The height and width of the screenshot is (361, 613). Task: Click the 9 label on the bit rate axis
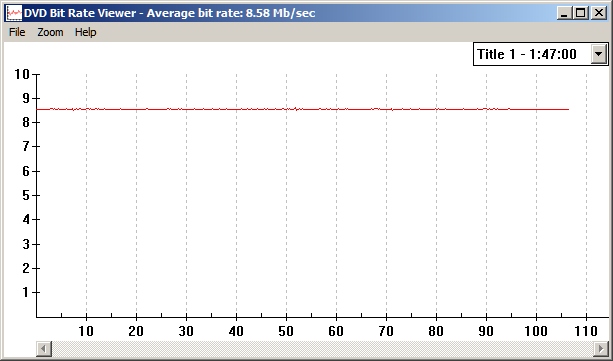click(x=26, y=98)
